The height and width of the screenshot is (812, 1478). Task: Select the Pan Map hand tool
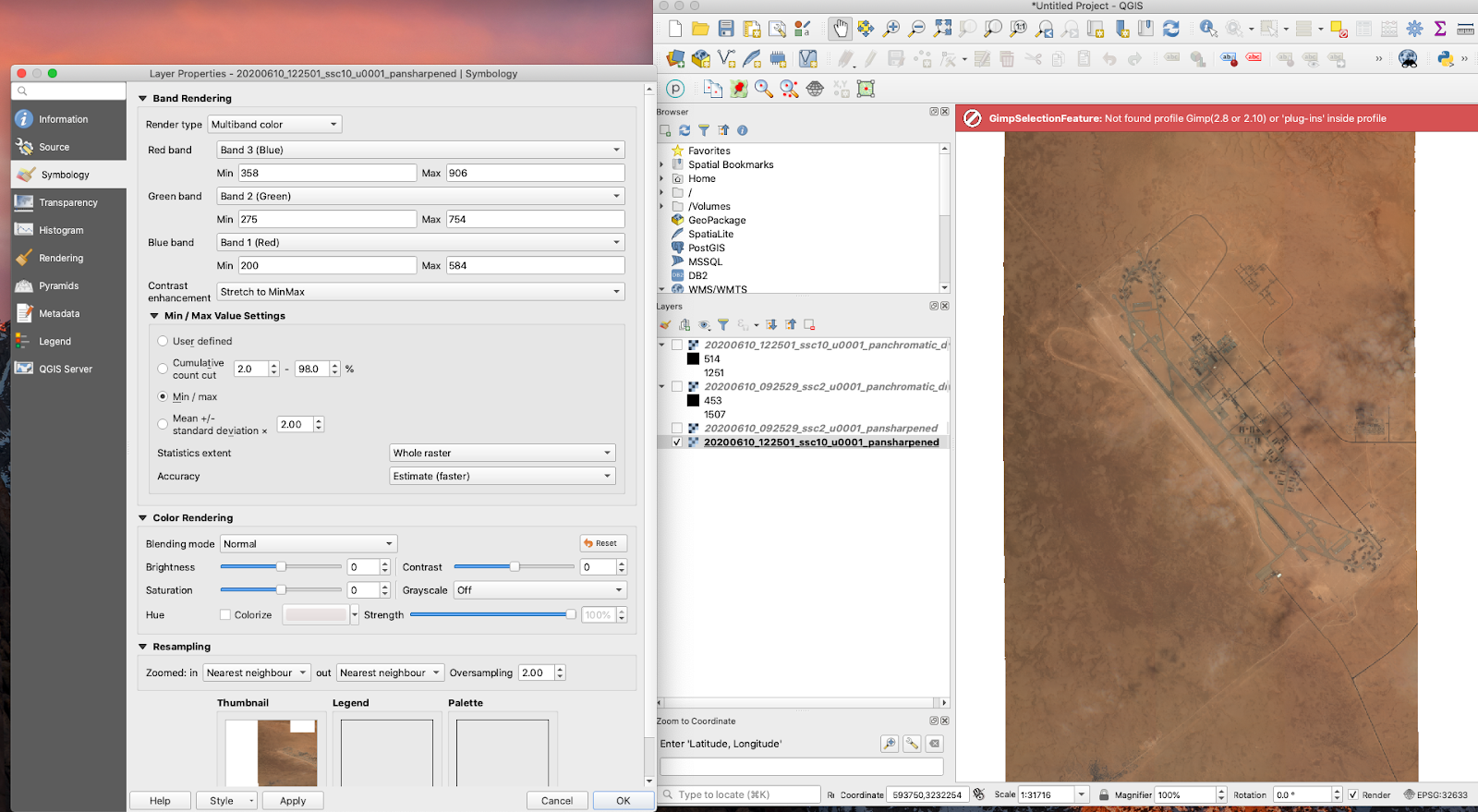pos(840,29)
